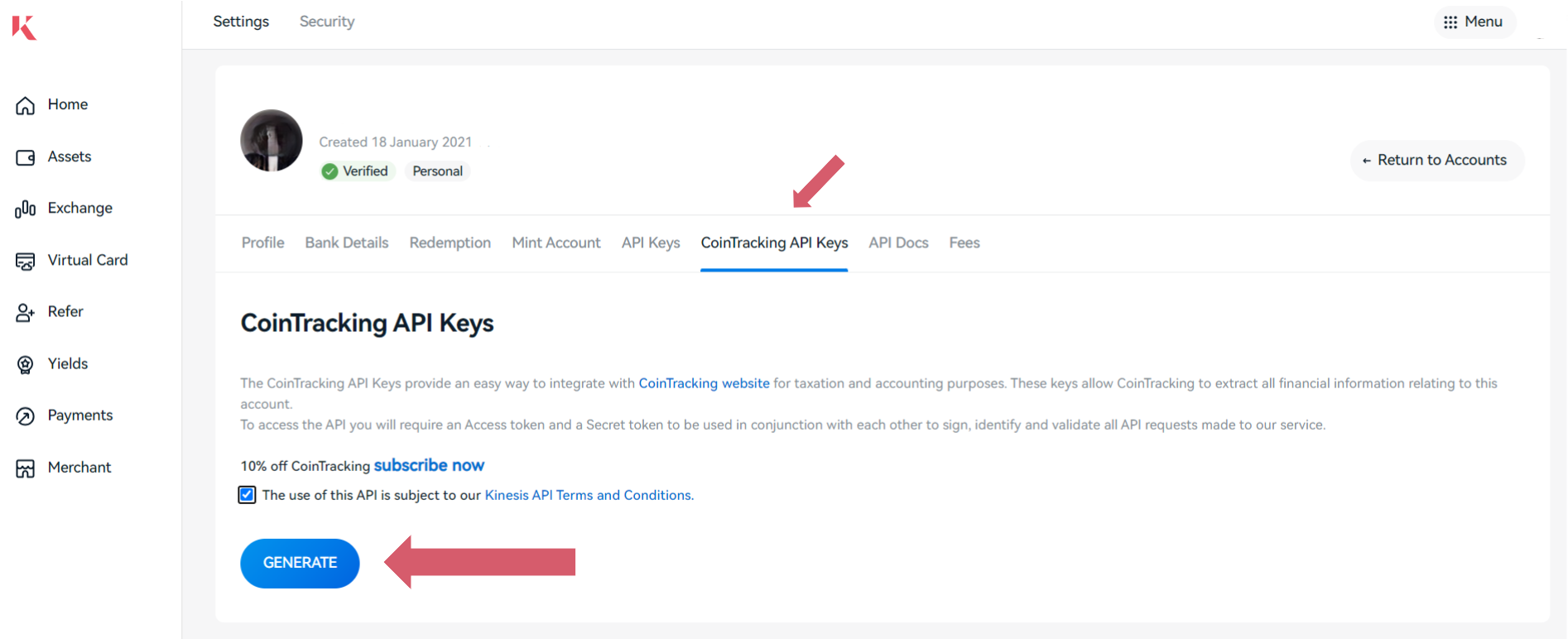Open Assets wallet icon
This screenshot has width=1568, height=639.
(26, 157)
